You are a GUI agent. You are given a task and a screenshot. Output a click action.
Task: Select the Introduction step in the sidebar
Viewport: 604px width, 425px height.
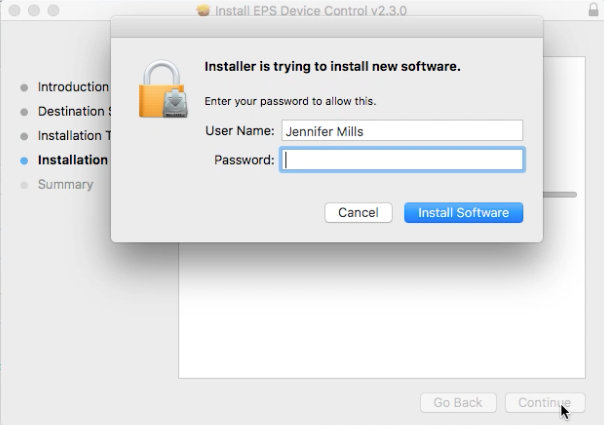point(72,87)
